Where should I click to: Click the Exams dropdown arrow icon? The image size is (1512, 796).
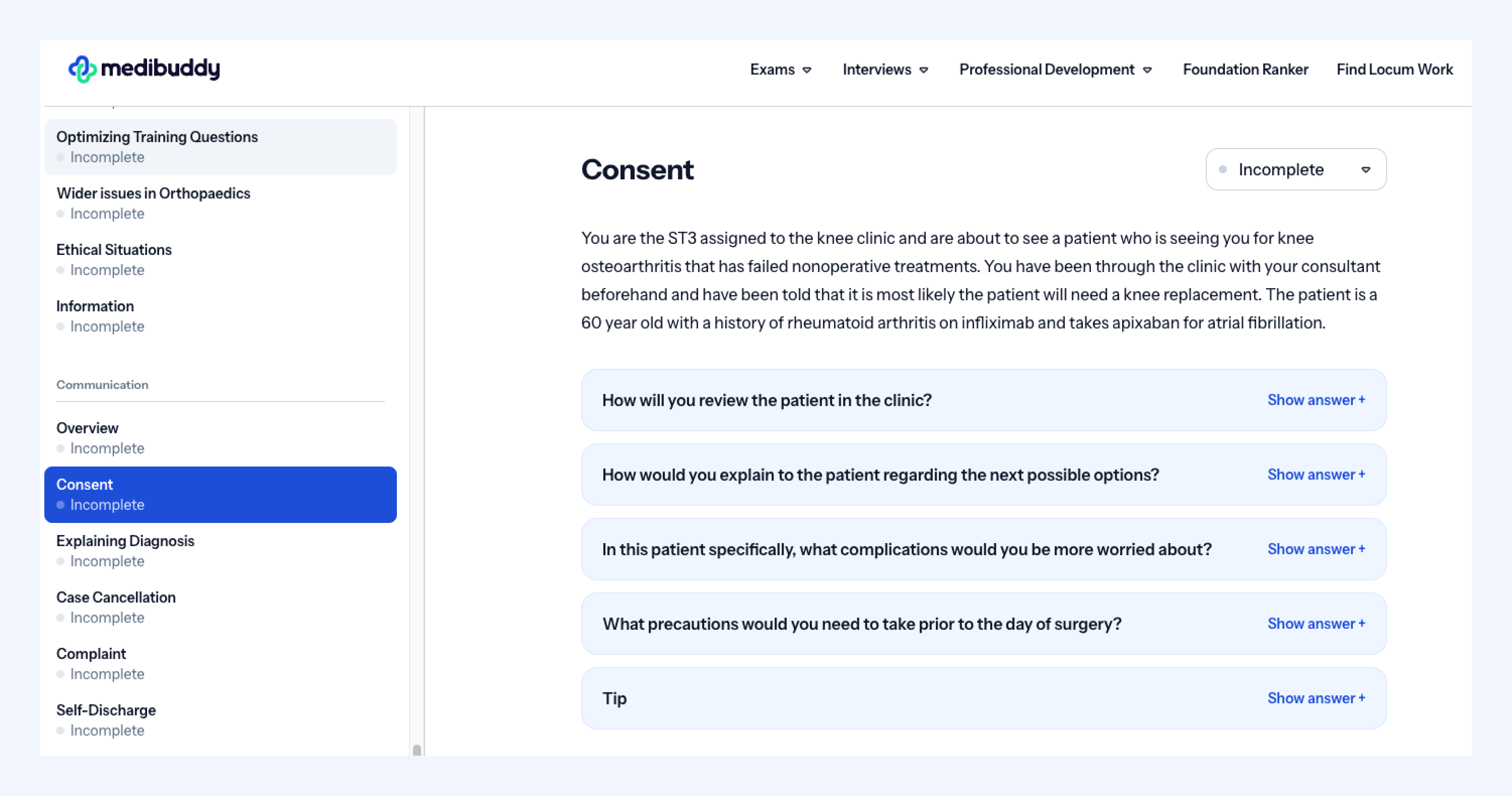pyautogui.click(x=807, y=71)
